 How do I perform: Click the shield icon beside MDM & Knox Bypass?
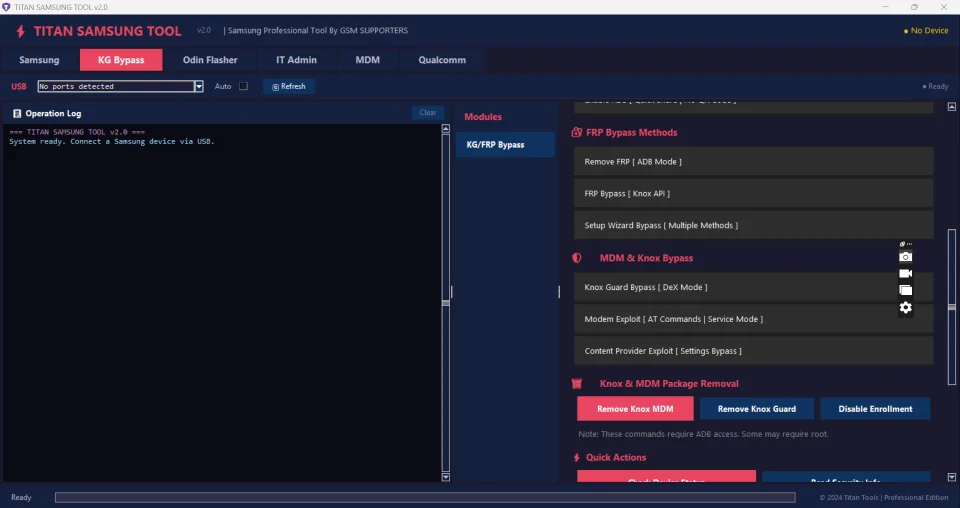577,258
